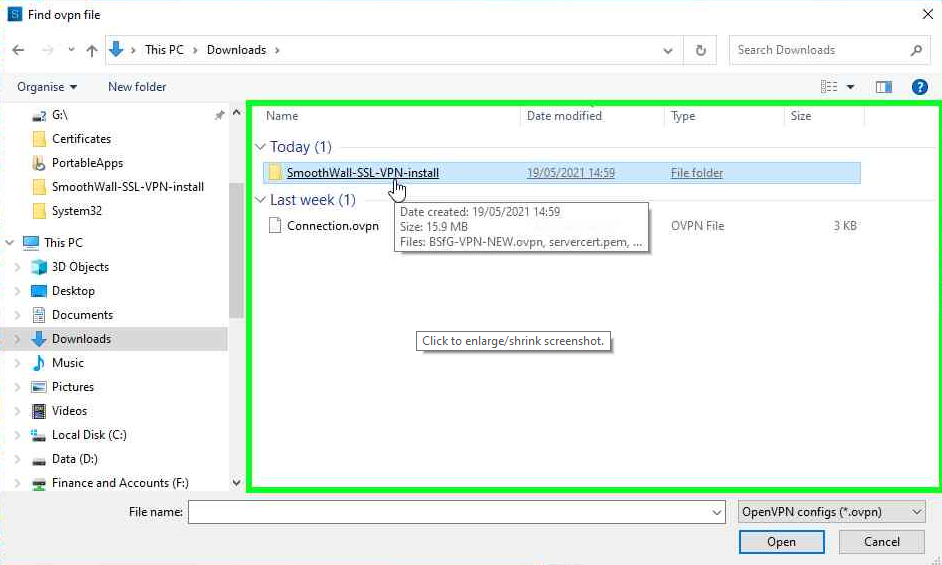This screenshot has width=942, height=565.
Task: Click the Pictures icon in sidebar
Action: click(39, 387)
